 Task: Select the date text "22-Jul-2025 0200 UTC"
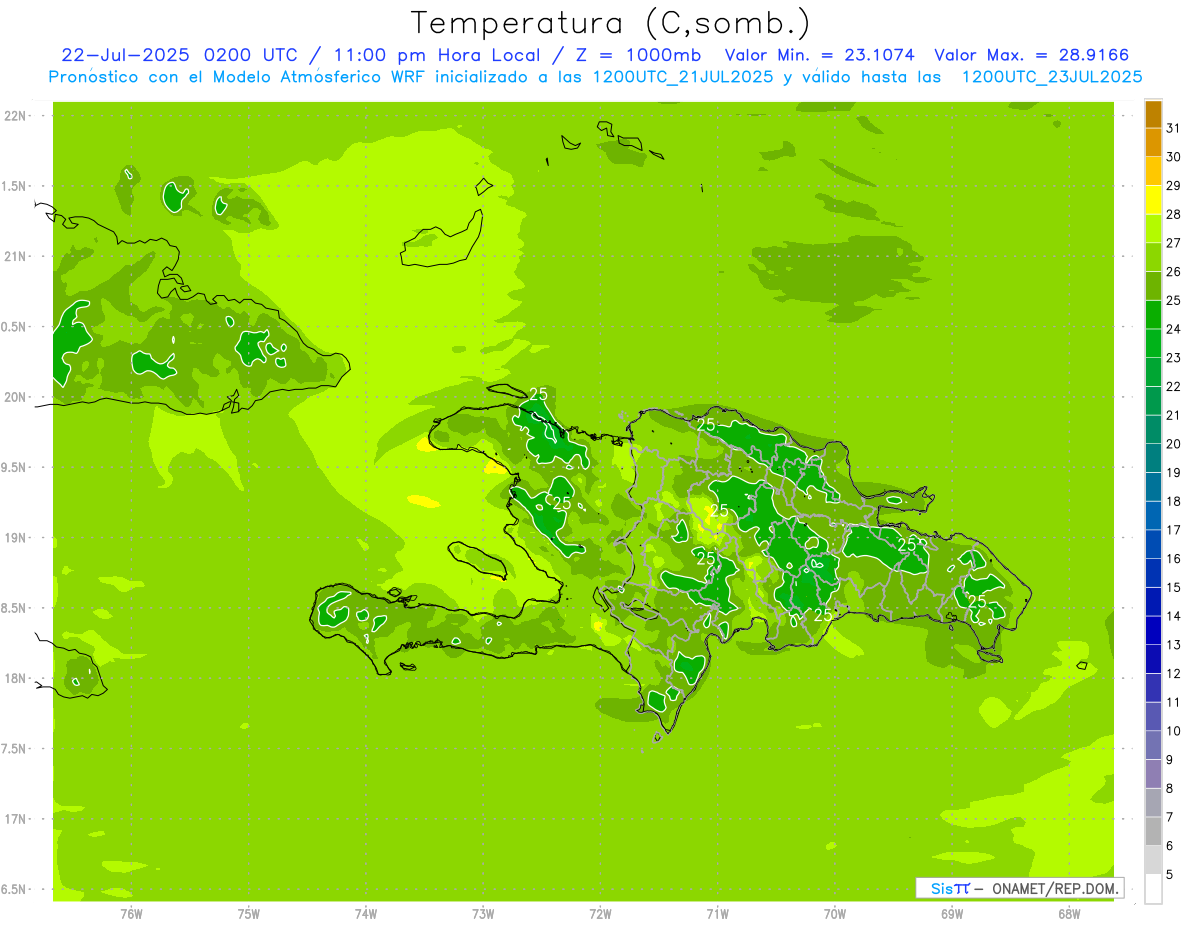[179, 55]
